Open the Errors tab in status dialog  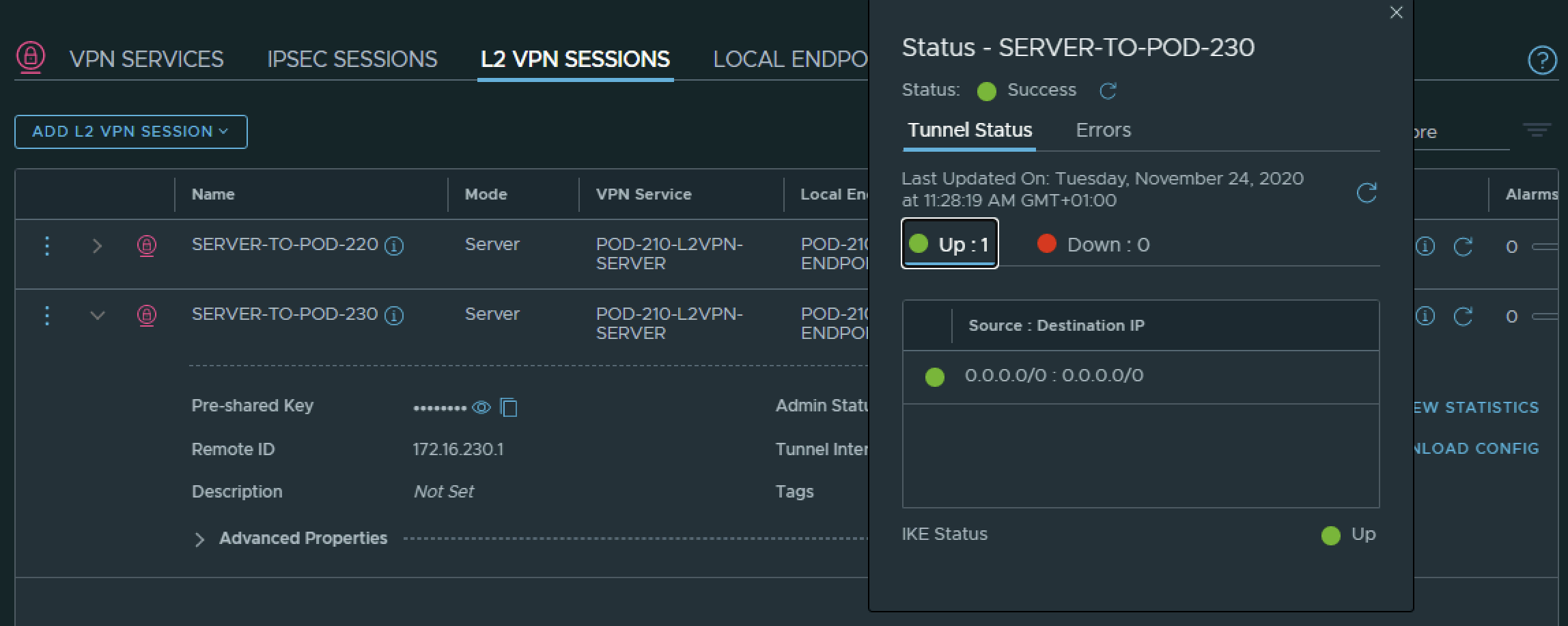[x=1103, y=130]
